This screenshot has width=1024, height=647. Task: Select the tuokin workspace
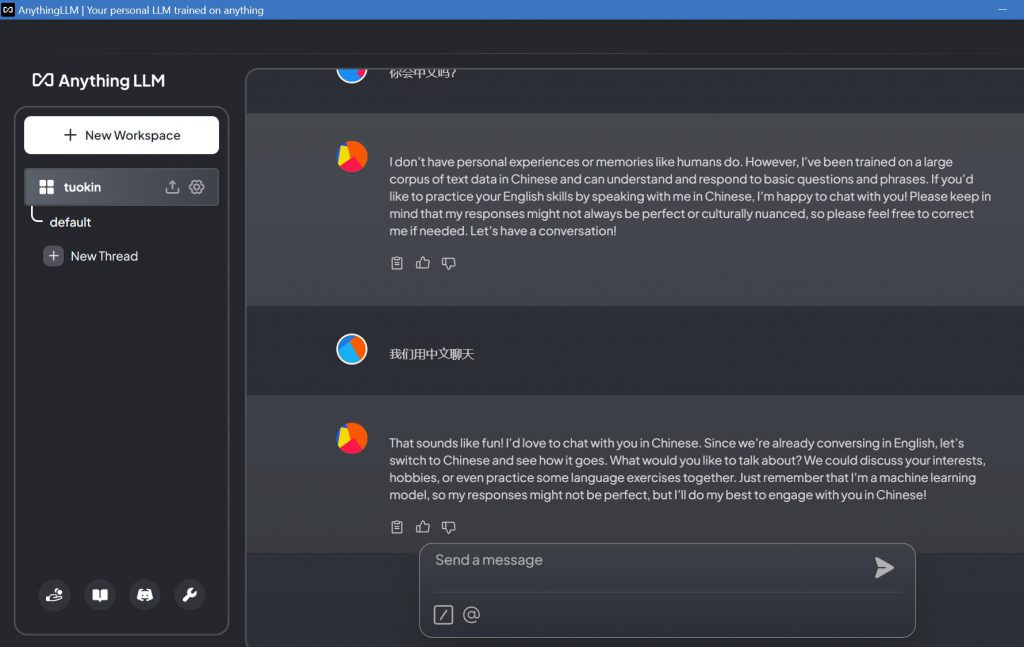coord(83,187)
